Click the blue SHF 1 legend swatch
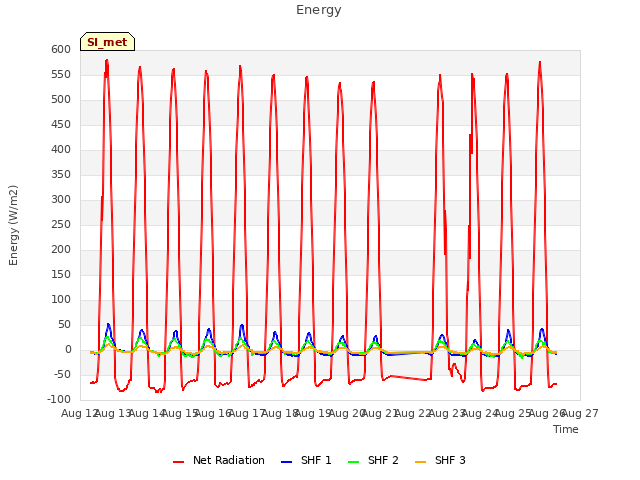This screenshot has width=640, height=480. pos(287,462)
